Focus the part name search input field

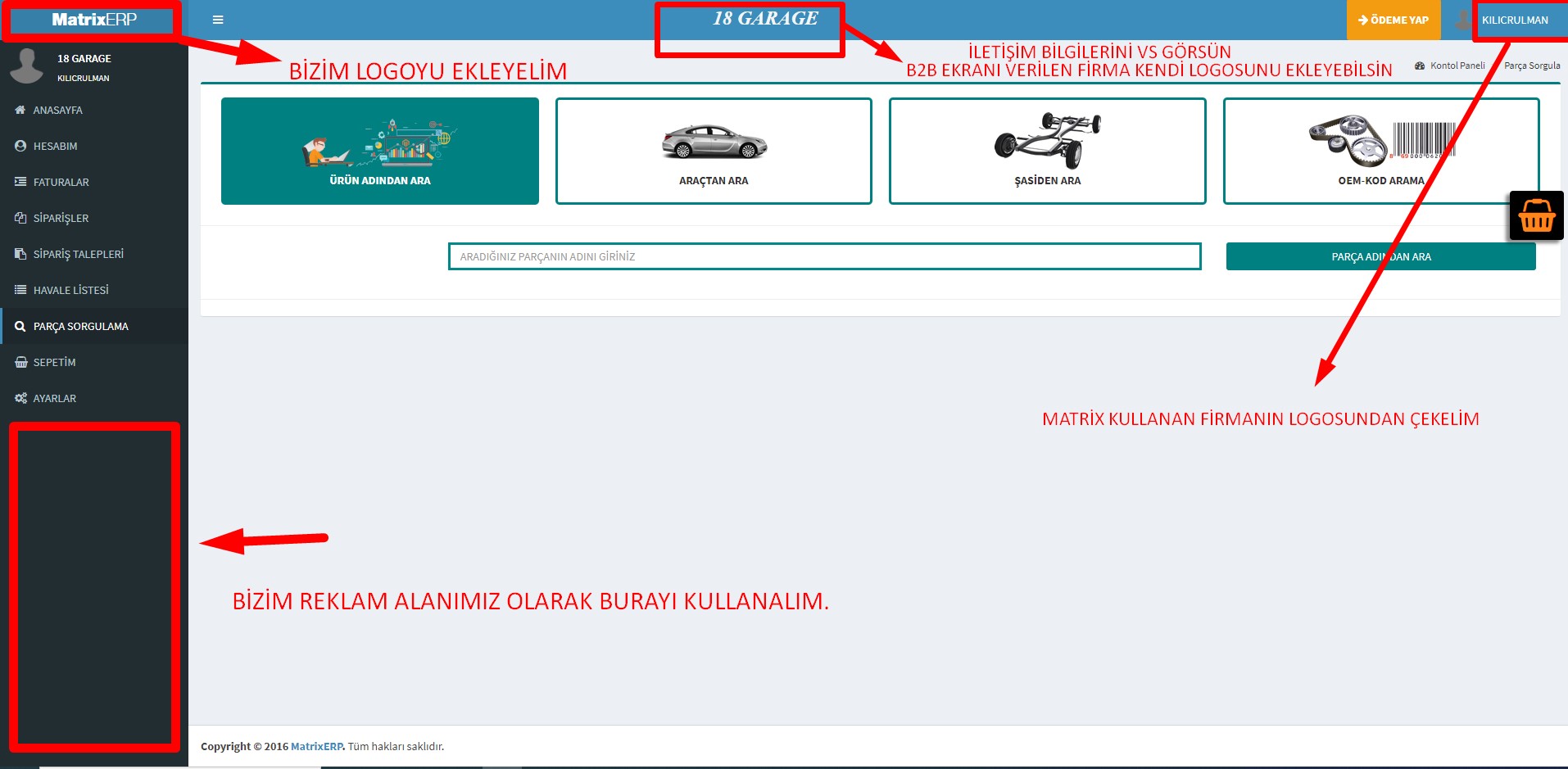824,256
